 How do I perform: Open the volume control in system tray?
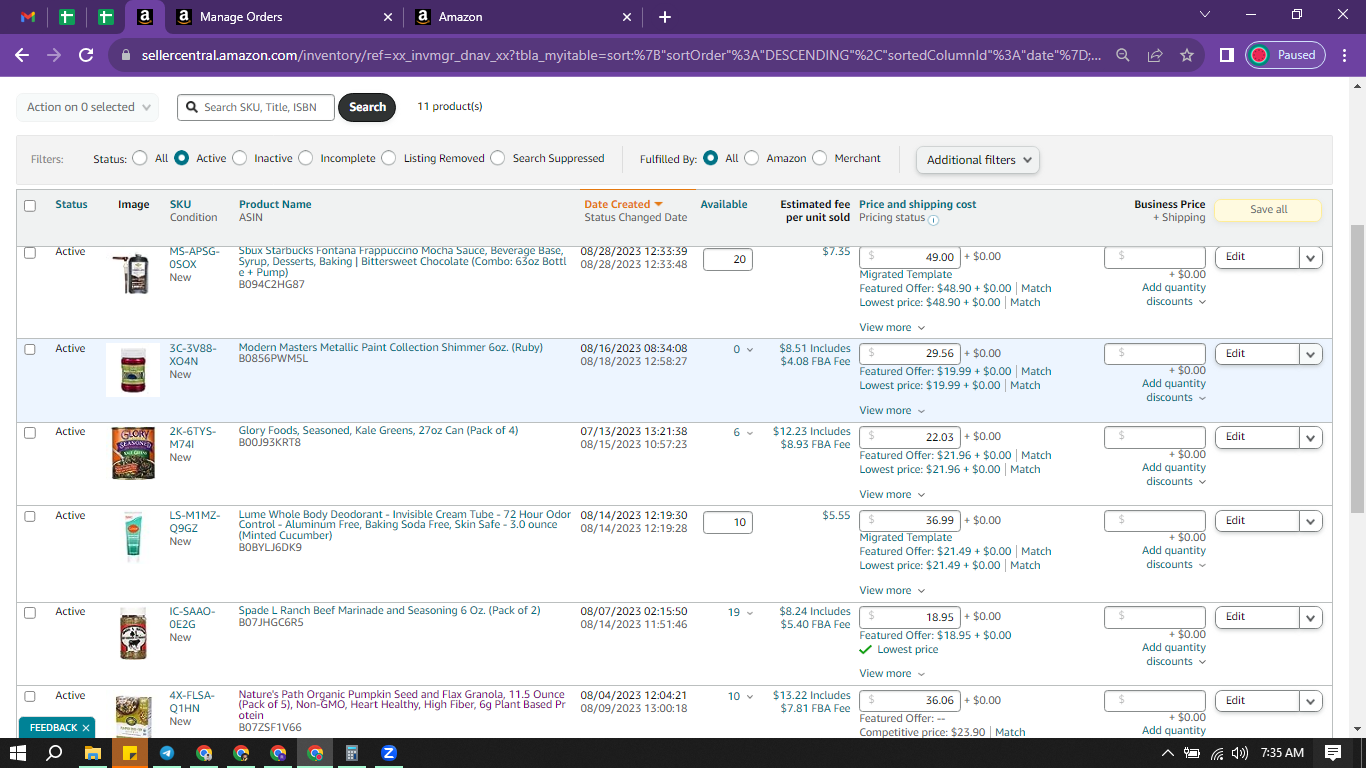click(1240, 753)
